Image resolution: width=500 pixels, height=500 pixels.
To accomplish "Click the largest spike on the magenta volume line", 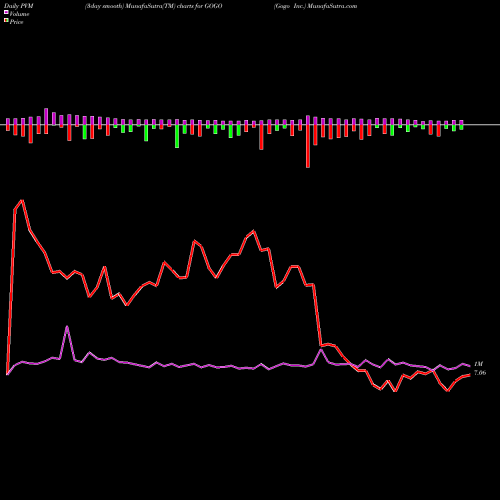I will 67,327.
